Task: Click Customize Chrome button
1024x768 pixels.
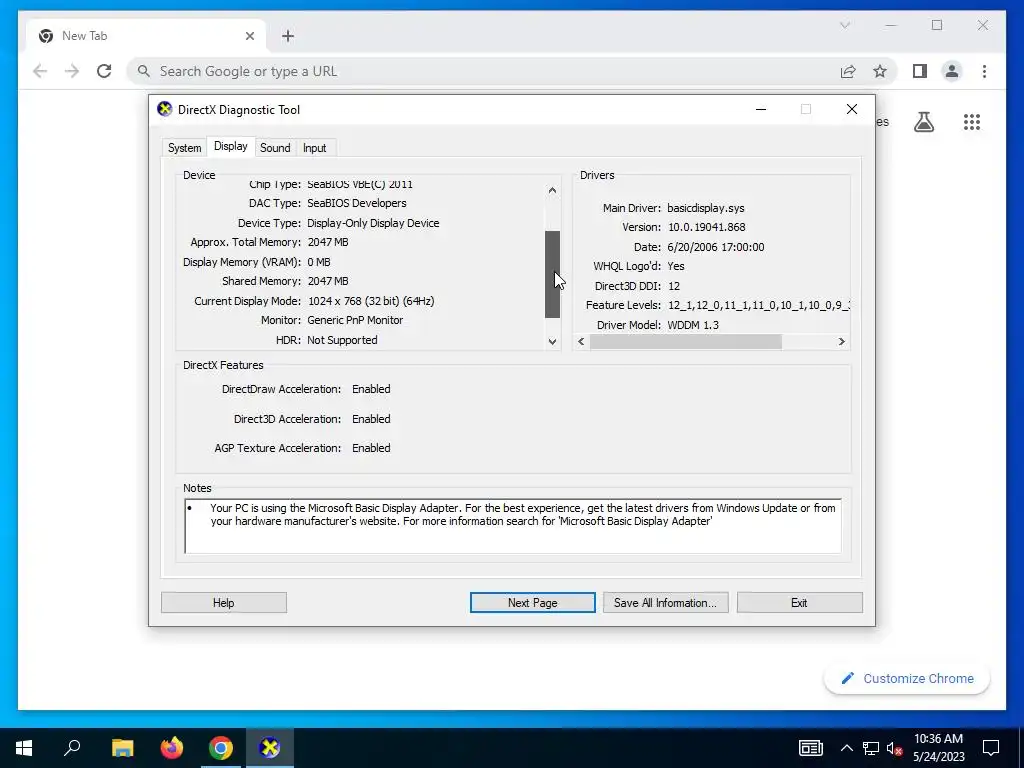Action: pyautogui.click(x=907, y=679)
